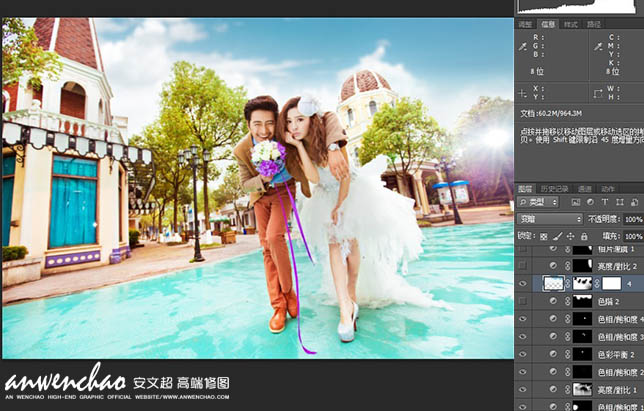The image size is (644, 411).
Task: Filter layers by text type icon
Action: click(607, 202)
